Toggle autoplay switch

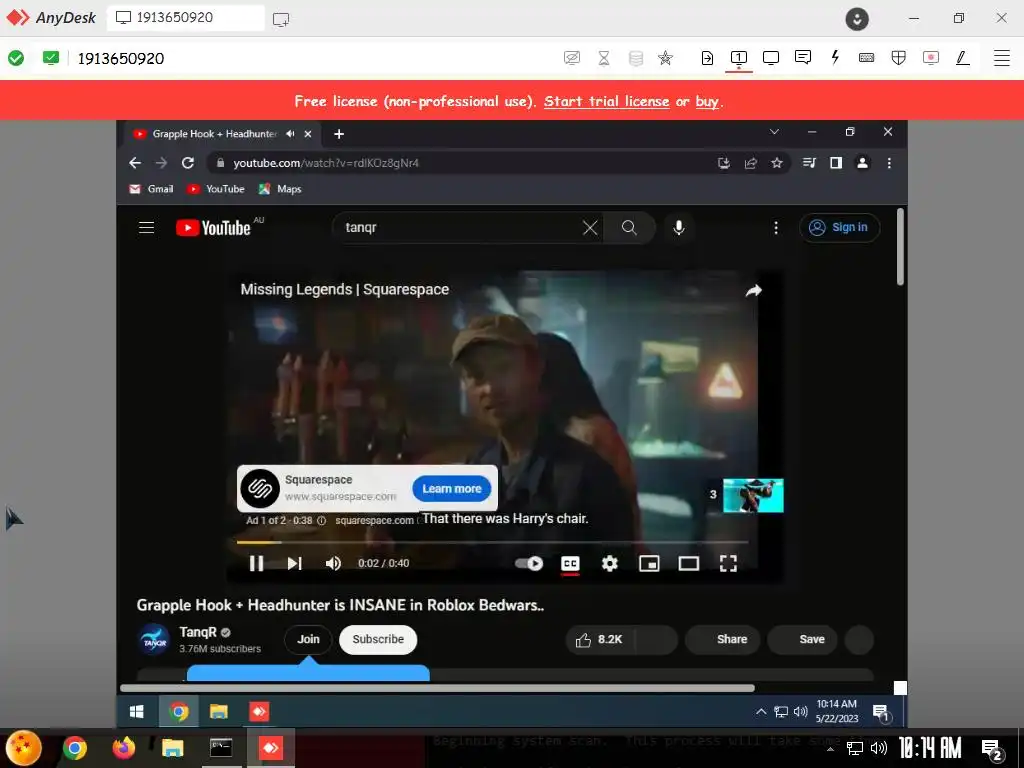[529, 563]
